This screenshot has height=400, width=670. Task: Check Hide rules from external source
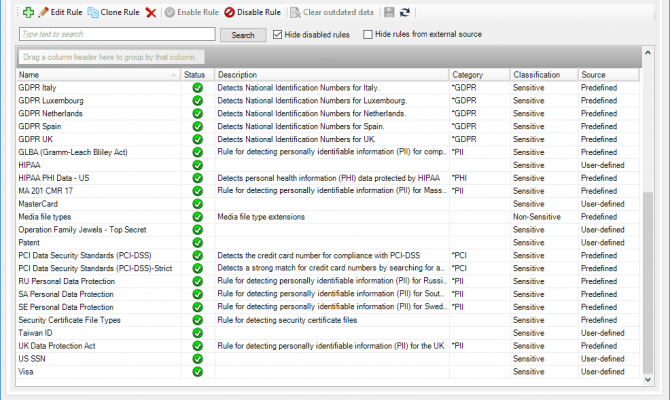(x=367, y=34)
